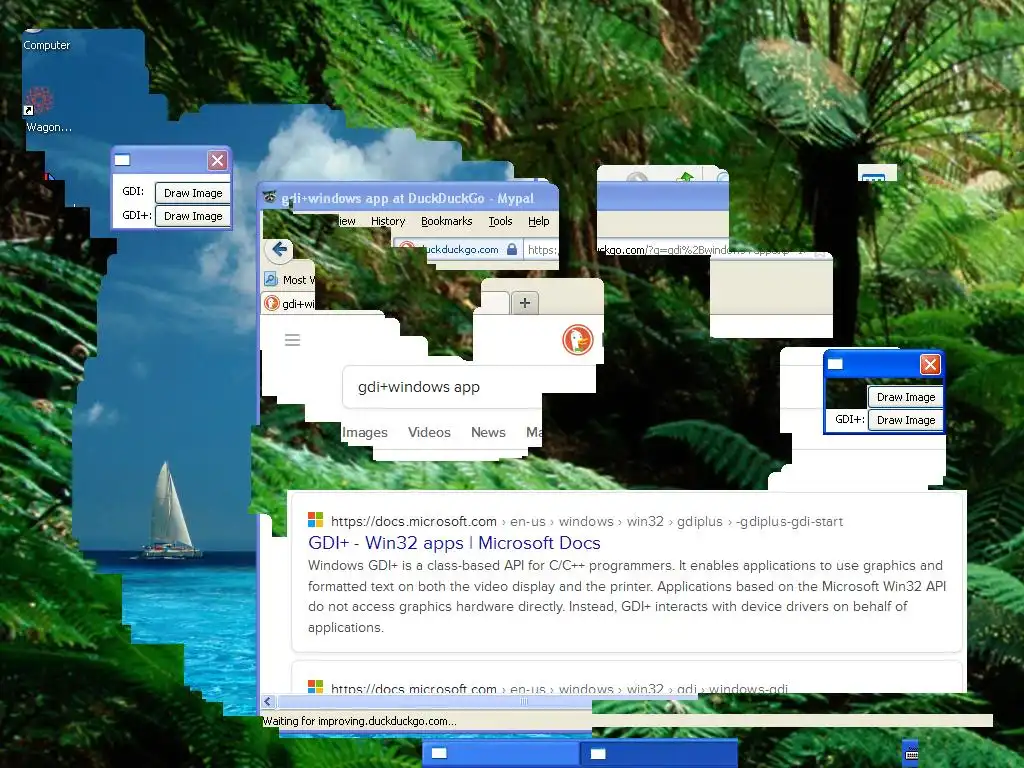Open the DuckDuckGo hamburger menu

coord(293,340)
